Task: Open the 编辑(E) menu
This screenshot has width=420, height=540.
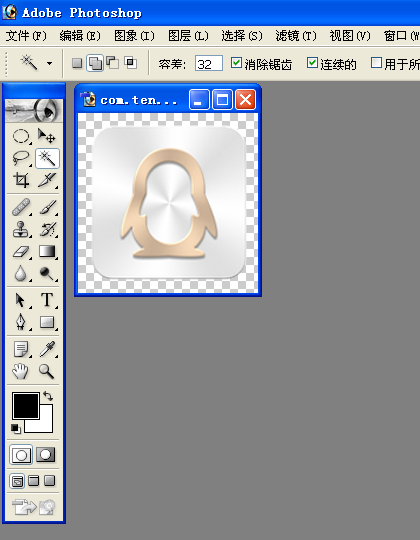Action: pyautogui.click(x=80, y=36)
